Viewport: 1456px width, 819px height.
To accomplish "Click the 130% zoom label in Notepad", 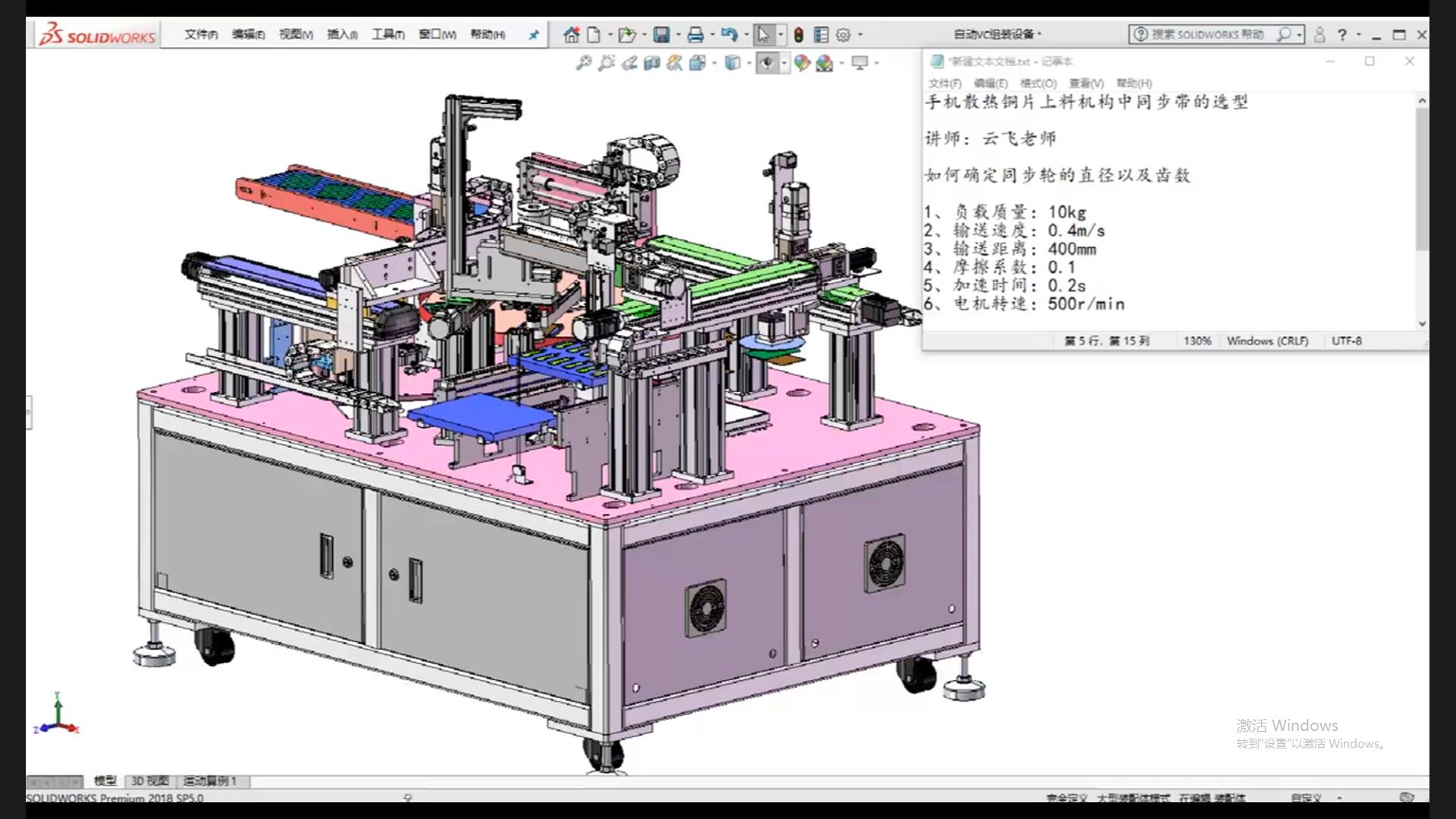I will tap(1197, 341).
